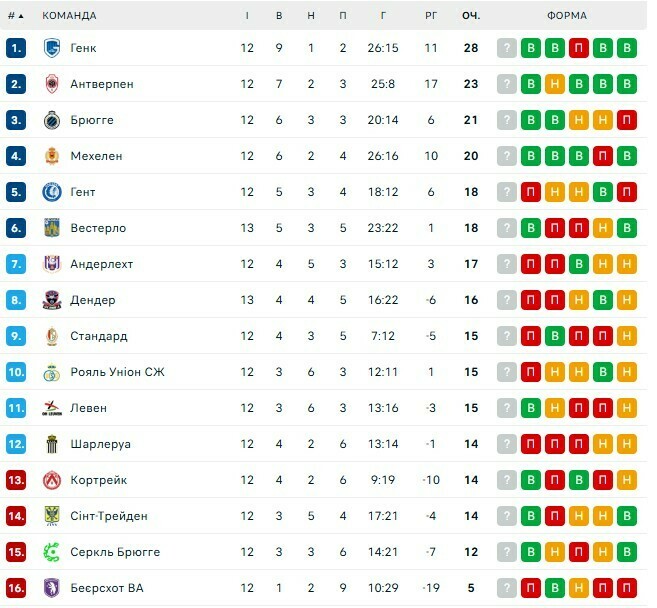Sort by the КОМАНДА column header
Viewport: 657px width, 608px height.
point(70,16)
